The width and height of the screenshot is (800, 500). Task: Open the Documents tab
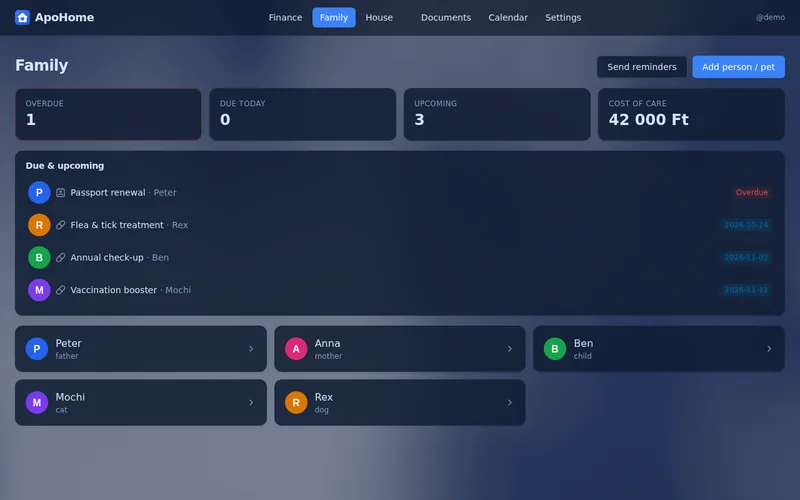tap(446, 17)
